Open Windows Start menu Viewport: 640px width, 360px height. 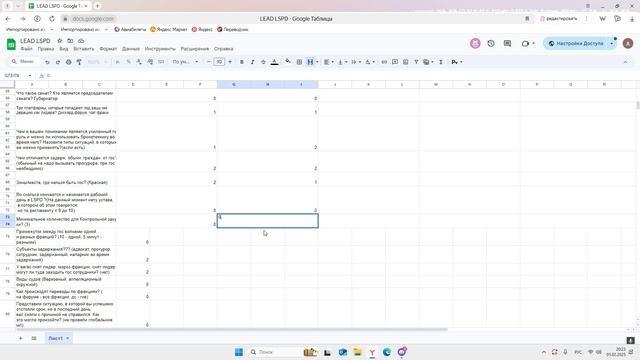pyautogui.click(x=239, y=352)
